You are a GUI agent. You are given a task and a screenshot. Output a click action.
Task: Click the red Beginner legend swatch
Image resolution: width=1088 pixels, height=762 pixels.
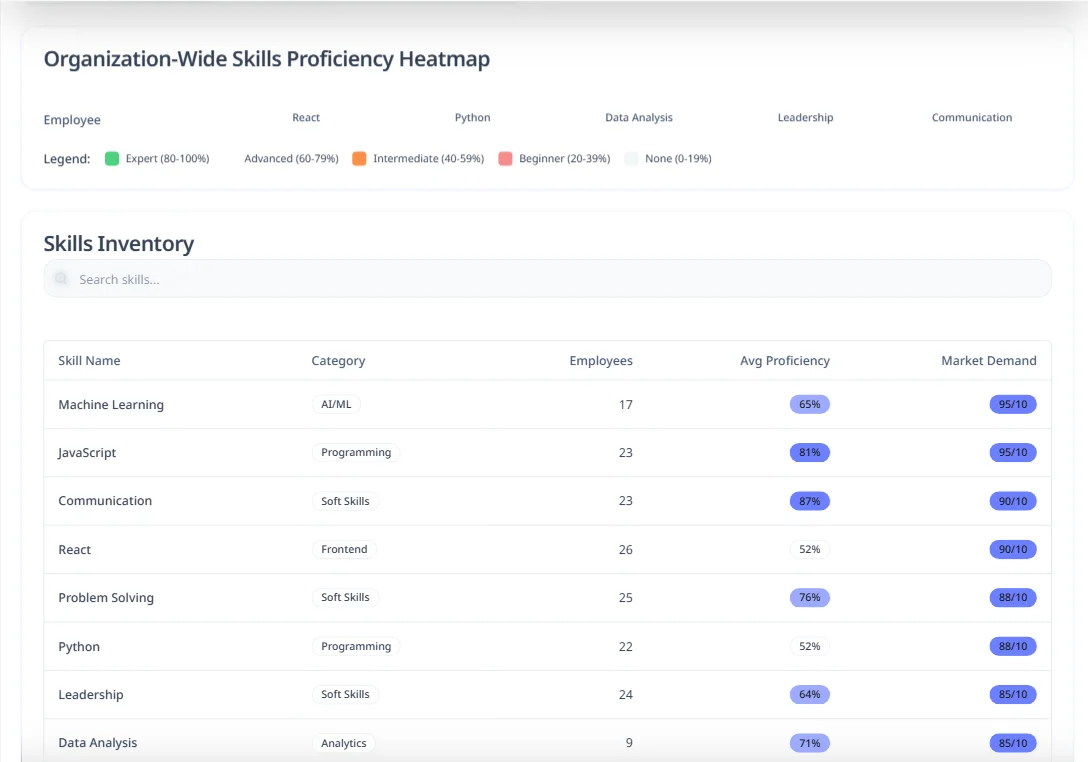505,158
